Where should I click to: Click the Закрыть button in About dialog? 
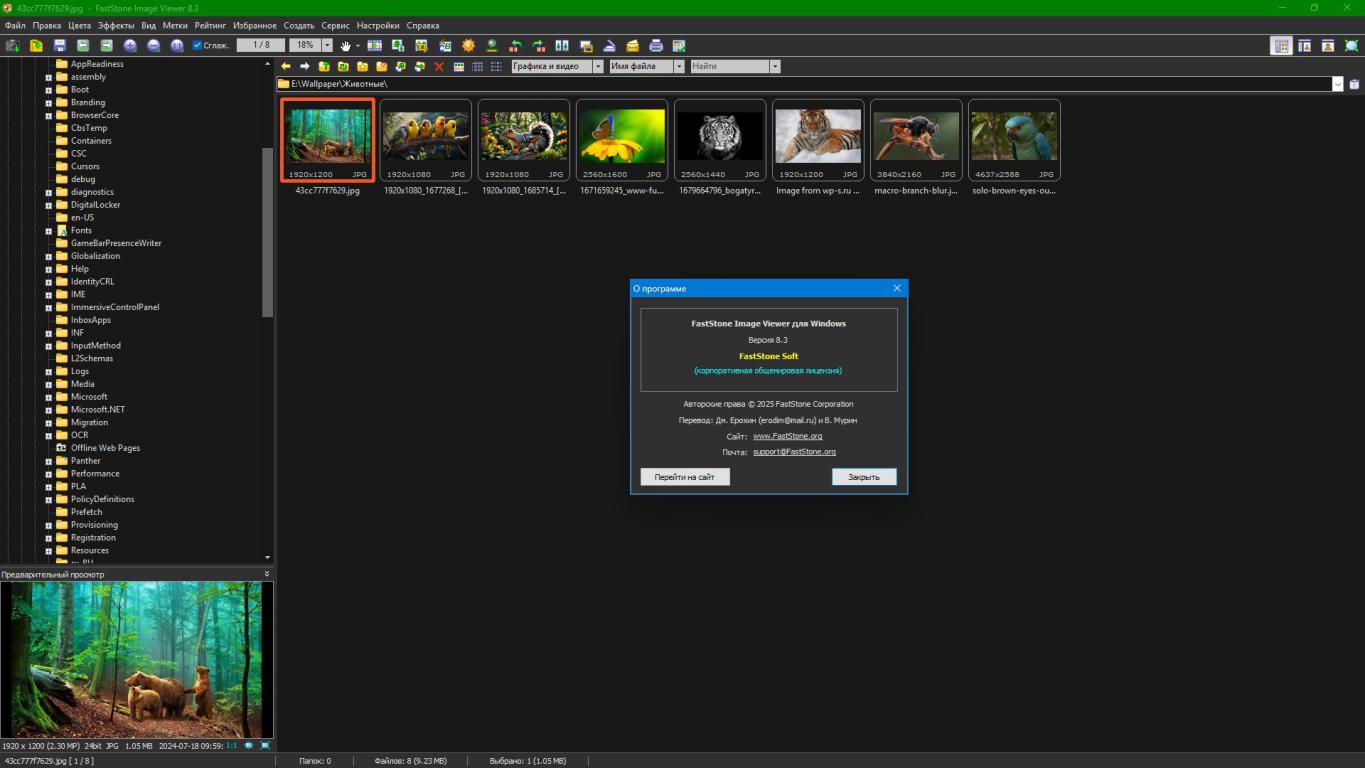coord(863,477)
